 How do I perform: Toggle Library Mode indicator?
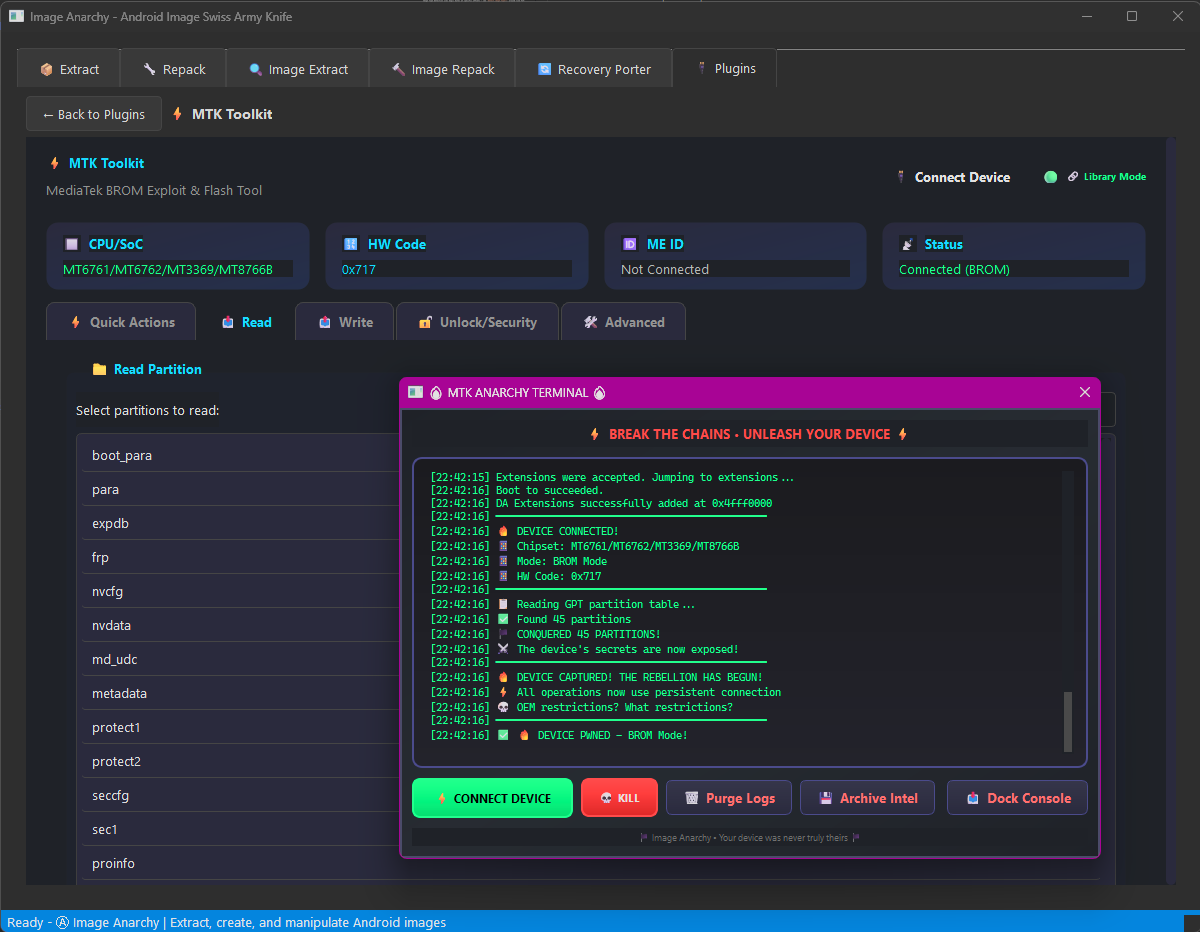pos(1050,176)
